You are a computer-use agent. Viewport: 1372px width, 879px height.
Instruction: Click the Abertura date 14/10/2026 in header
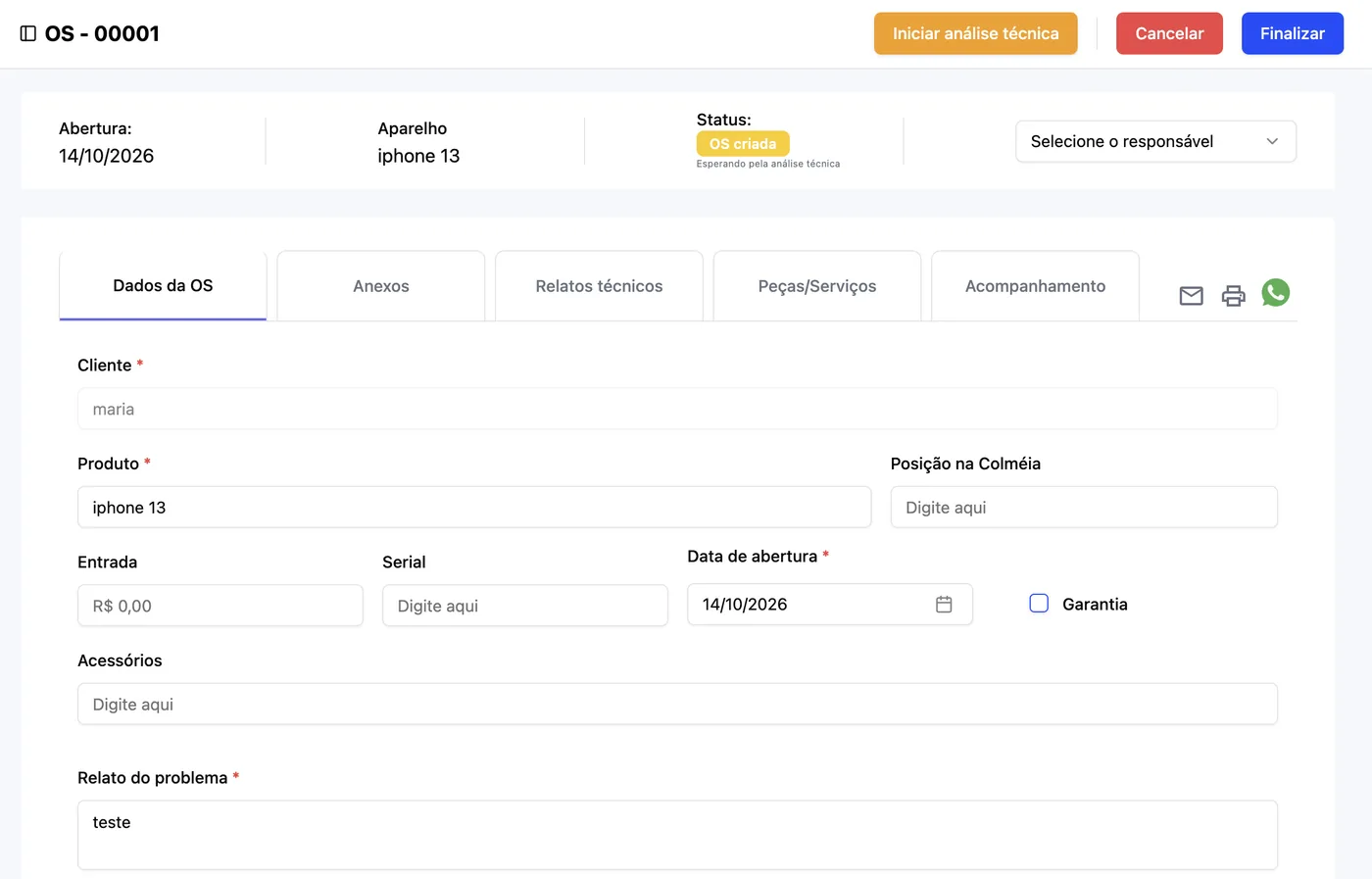(x=106, y=156)
